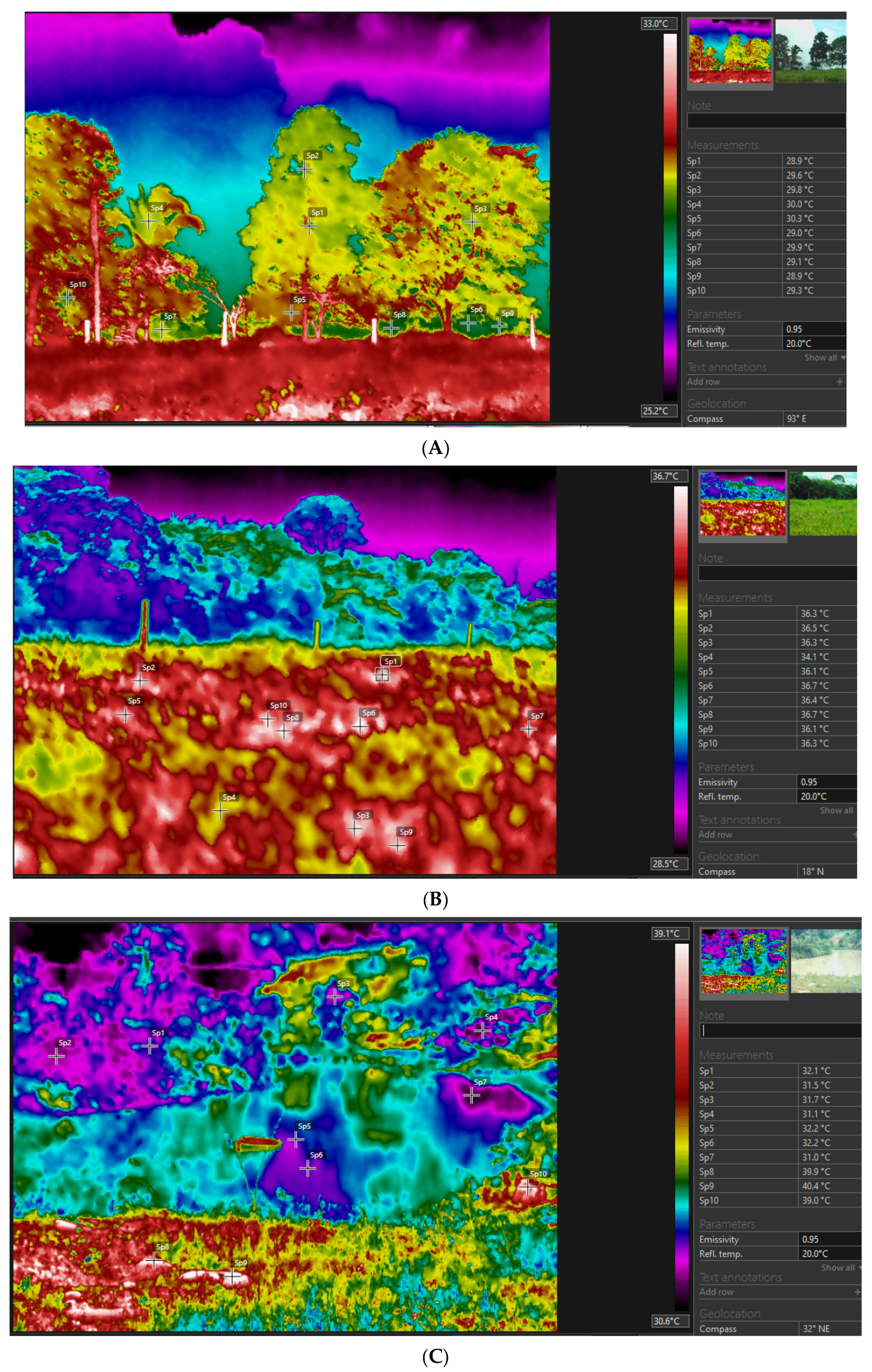
Task: Pick the Sp7 crosshair in thermal image C
Action: click(x=472, y=1095)
